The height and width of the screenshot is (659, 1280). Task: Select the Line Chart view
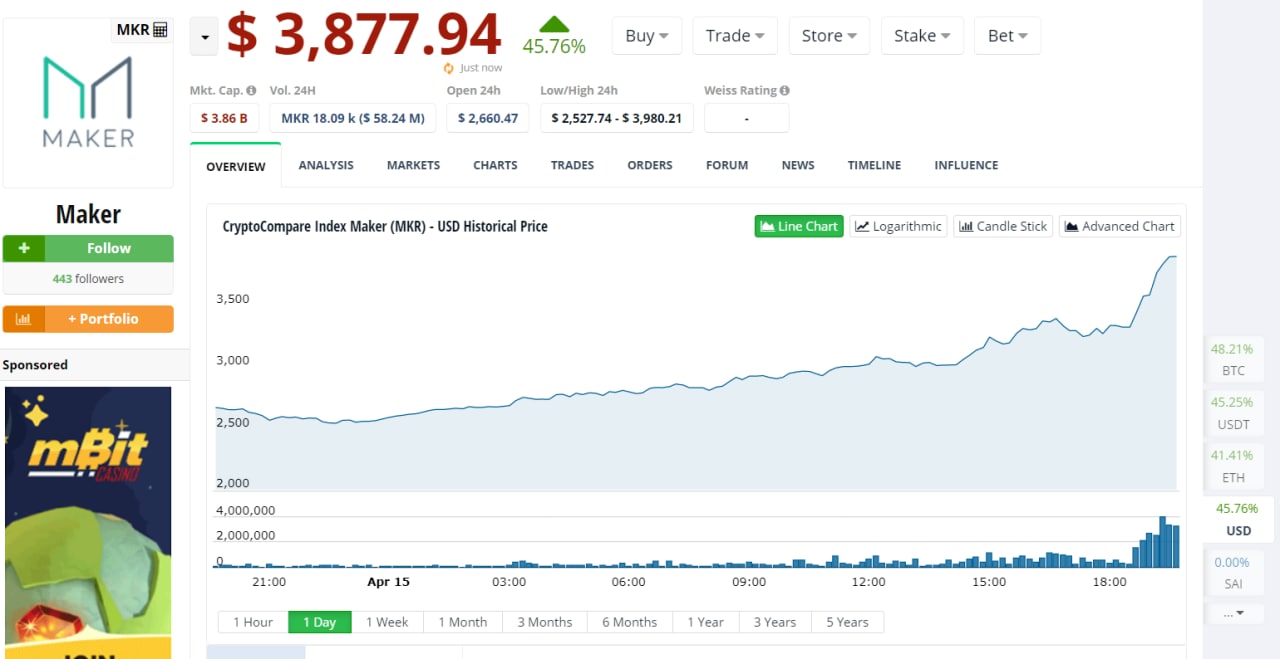(x=799, y=226)
